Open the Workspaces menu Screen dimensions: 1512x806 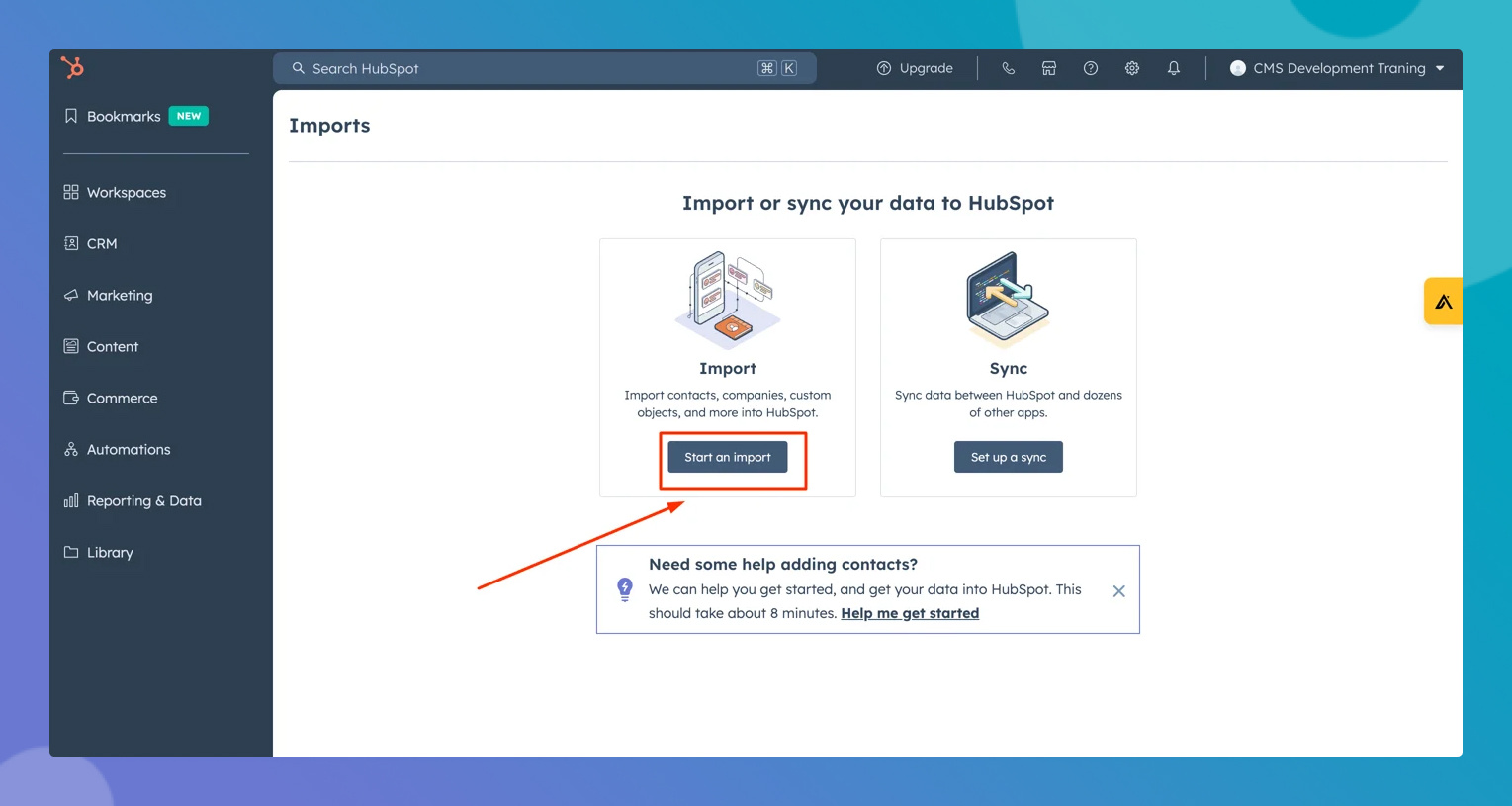click(126, 192)
